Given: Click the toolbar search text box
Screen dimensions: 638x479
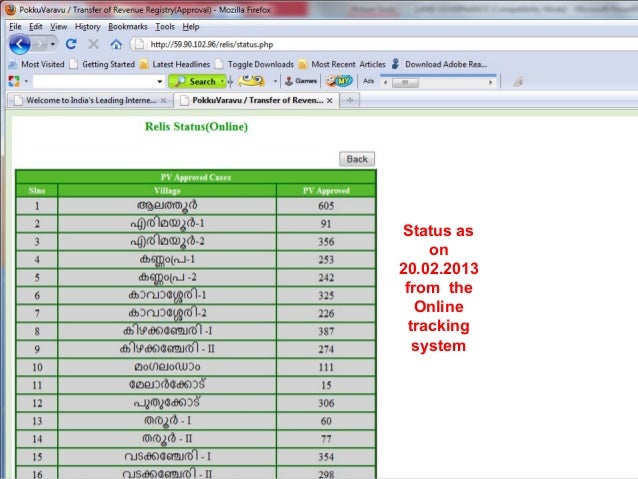Looking at the screenshot, I should pyautogui.click(x=94, y=81).
